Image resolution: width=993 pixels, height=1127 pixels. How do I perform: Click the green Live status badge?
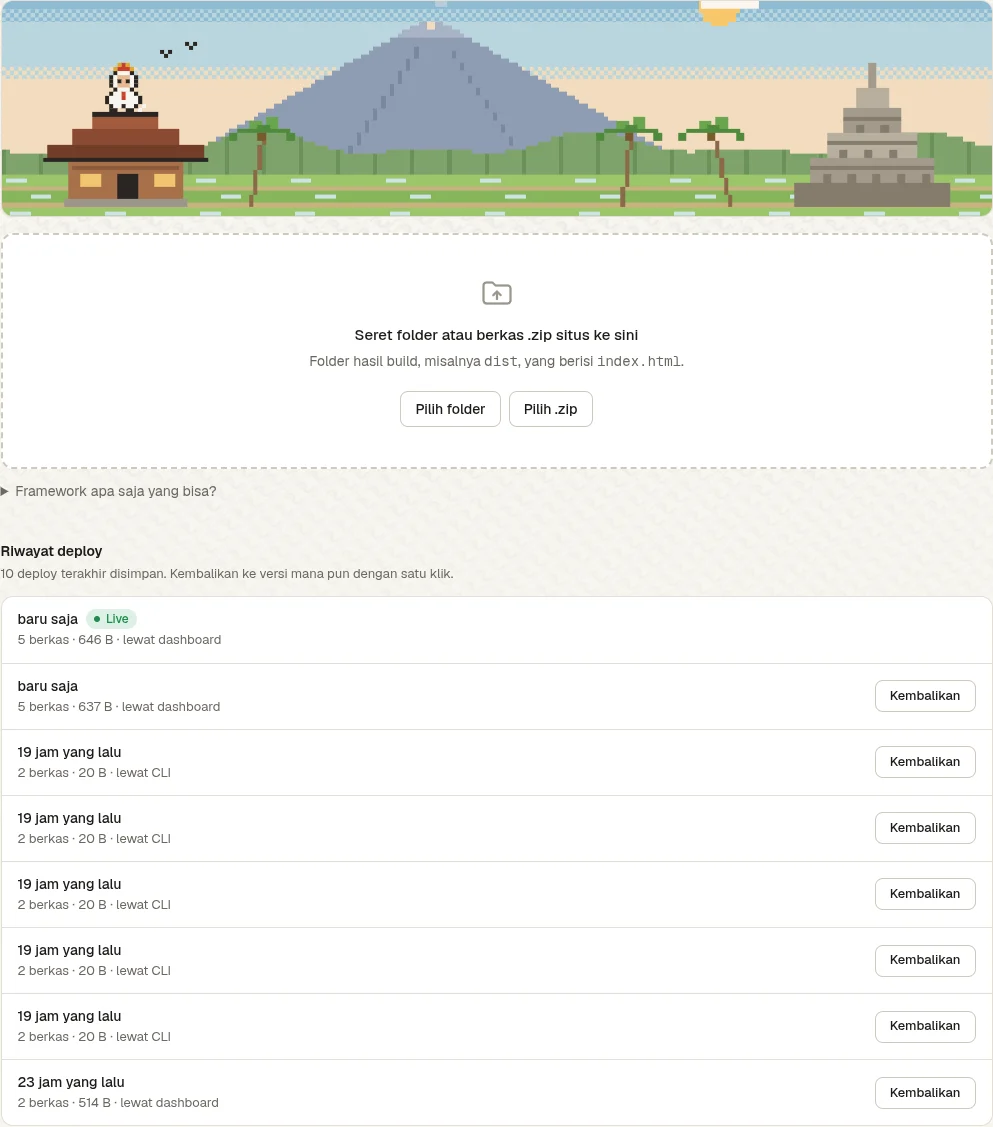tap(111, 619)
